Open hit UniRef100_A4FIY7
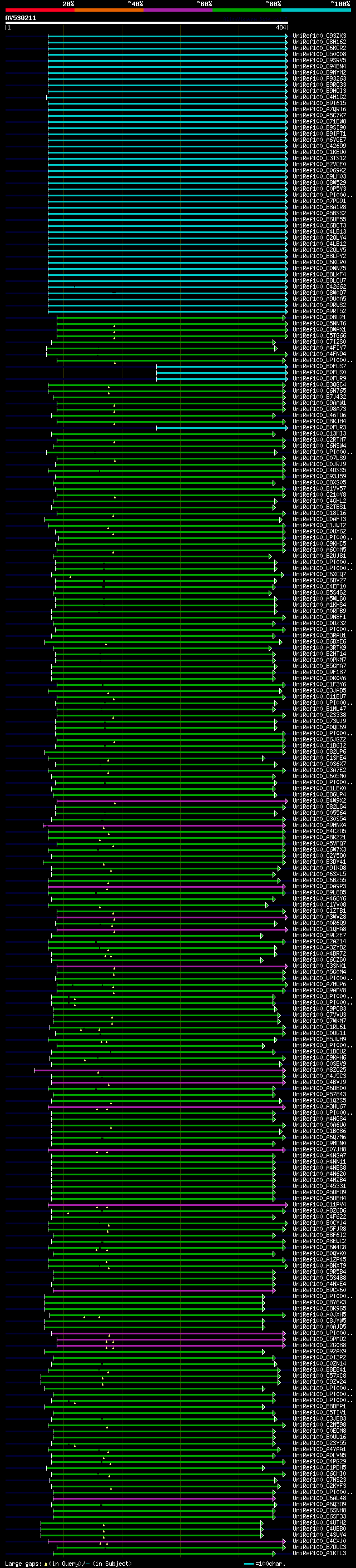Viewport: 356px width, 1568px height. coord(319,348)
